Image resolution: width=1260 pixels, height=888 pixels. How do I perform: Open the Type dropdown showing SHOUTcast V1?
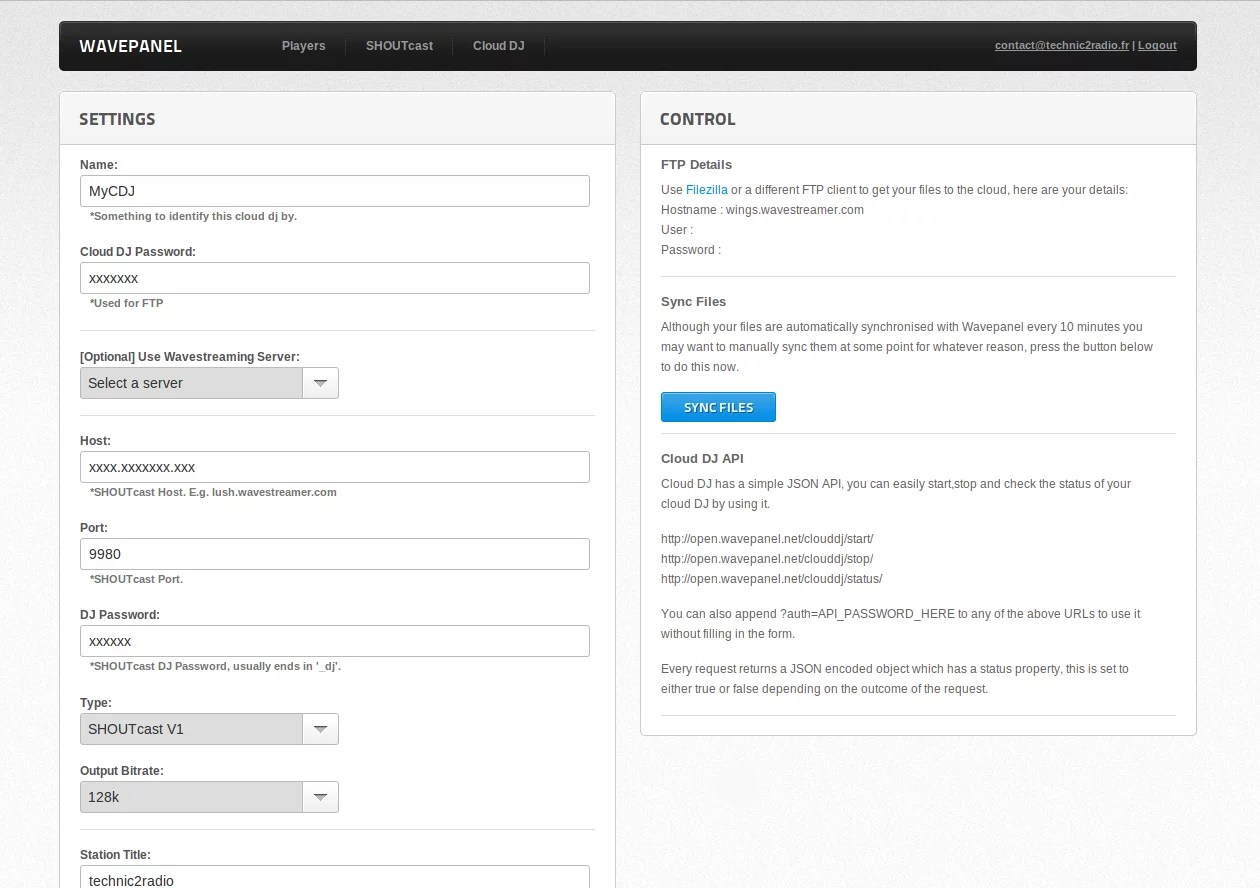[191, 729]
